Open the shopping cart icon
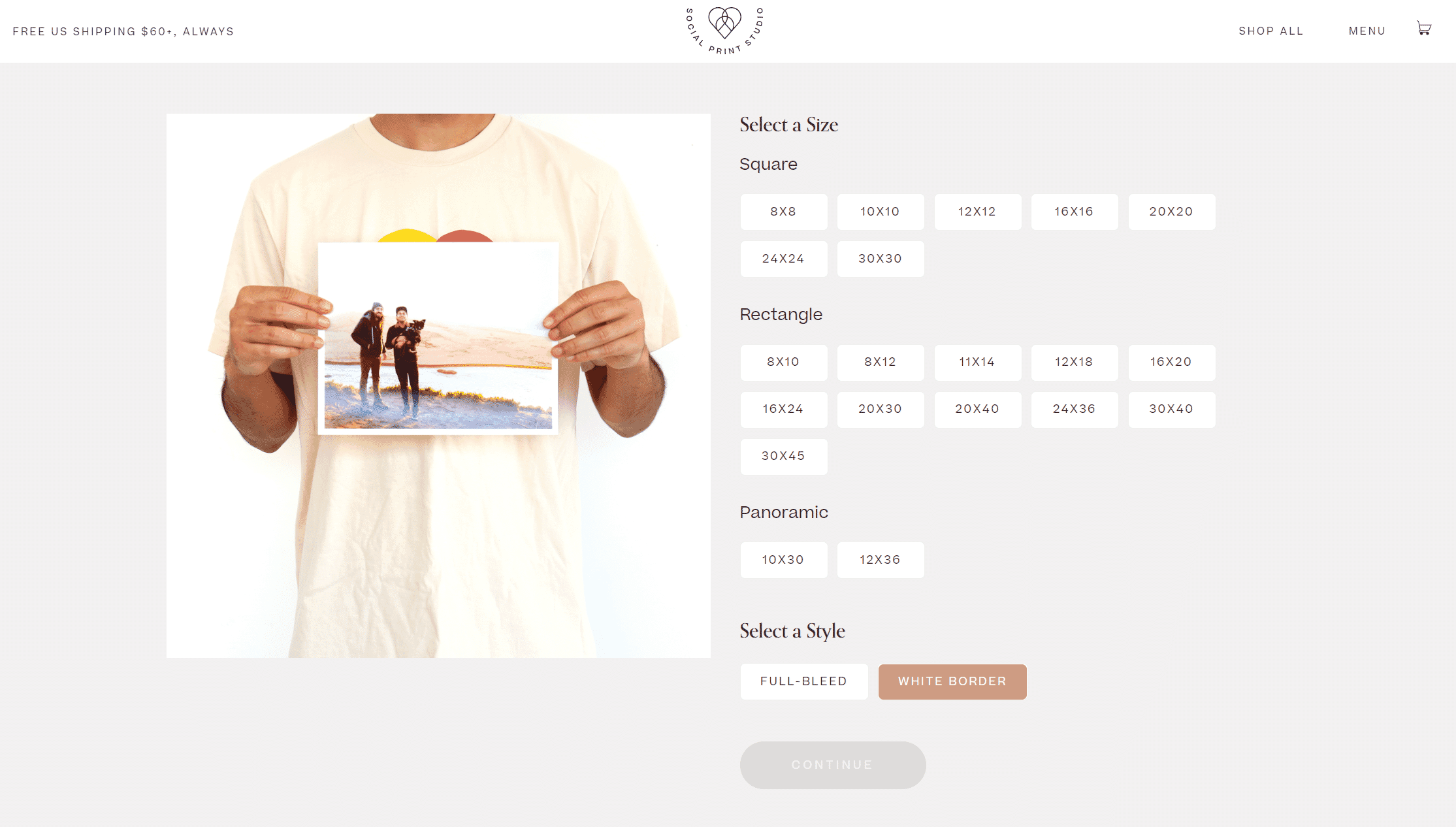This screenshot has height=827, width=1456. pyautogui.click(x=1424, y=28)
